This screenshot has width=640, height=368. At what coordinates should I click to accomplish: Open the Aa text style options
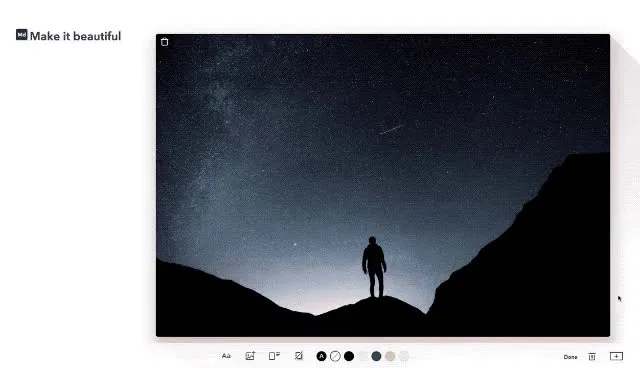click(x=226, y=356)
